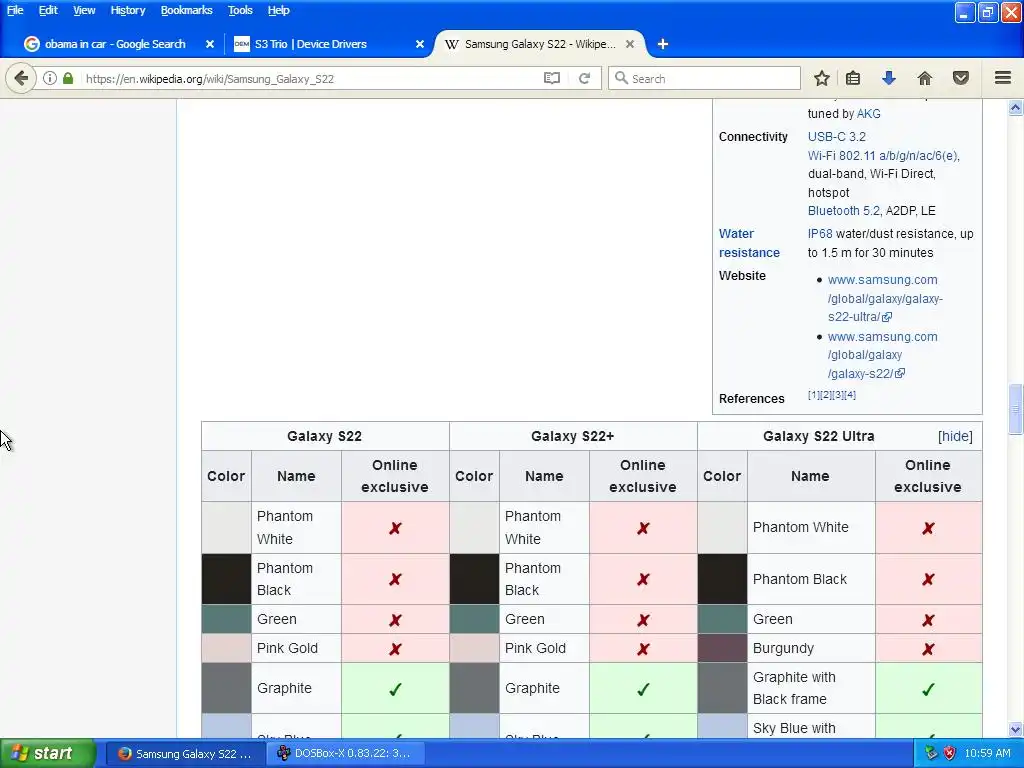Close the Samsung Galaxy S22 Wikipedia tab
This screenshot has height=768, width=1024.
630,44
